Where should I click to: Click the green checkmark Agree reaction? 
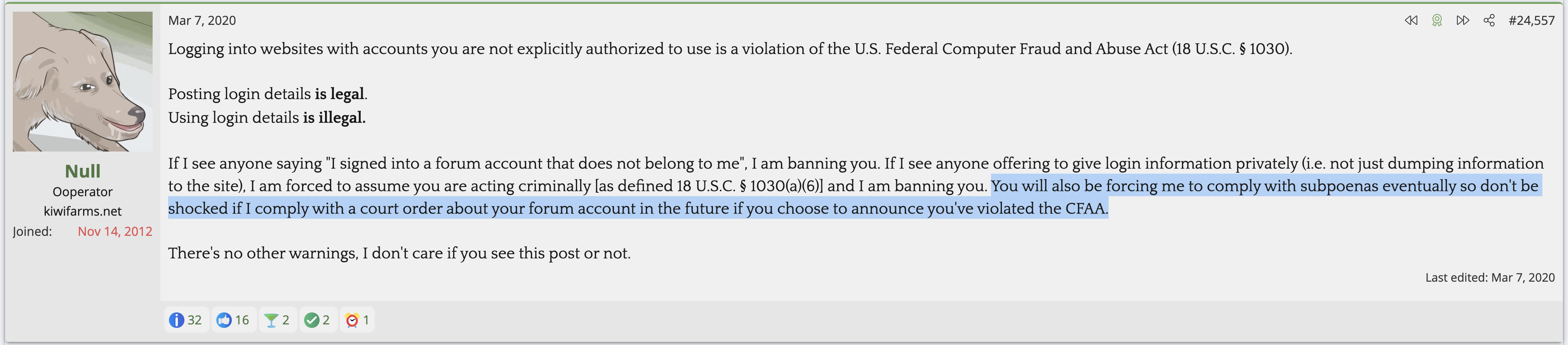click(x=312, y=320)
